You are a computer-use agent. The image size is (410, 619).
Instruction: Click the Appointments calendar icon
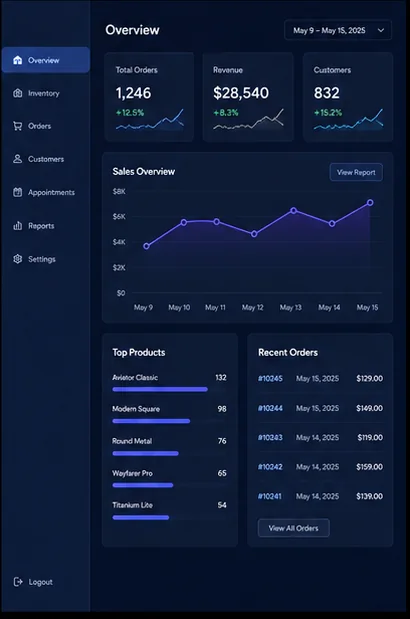pos(17,192)
